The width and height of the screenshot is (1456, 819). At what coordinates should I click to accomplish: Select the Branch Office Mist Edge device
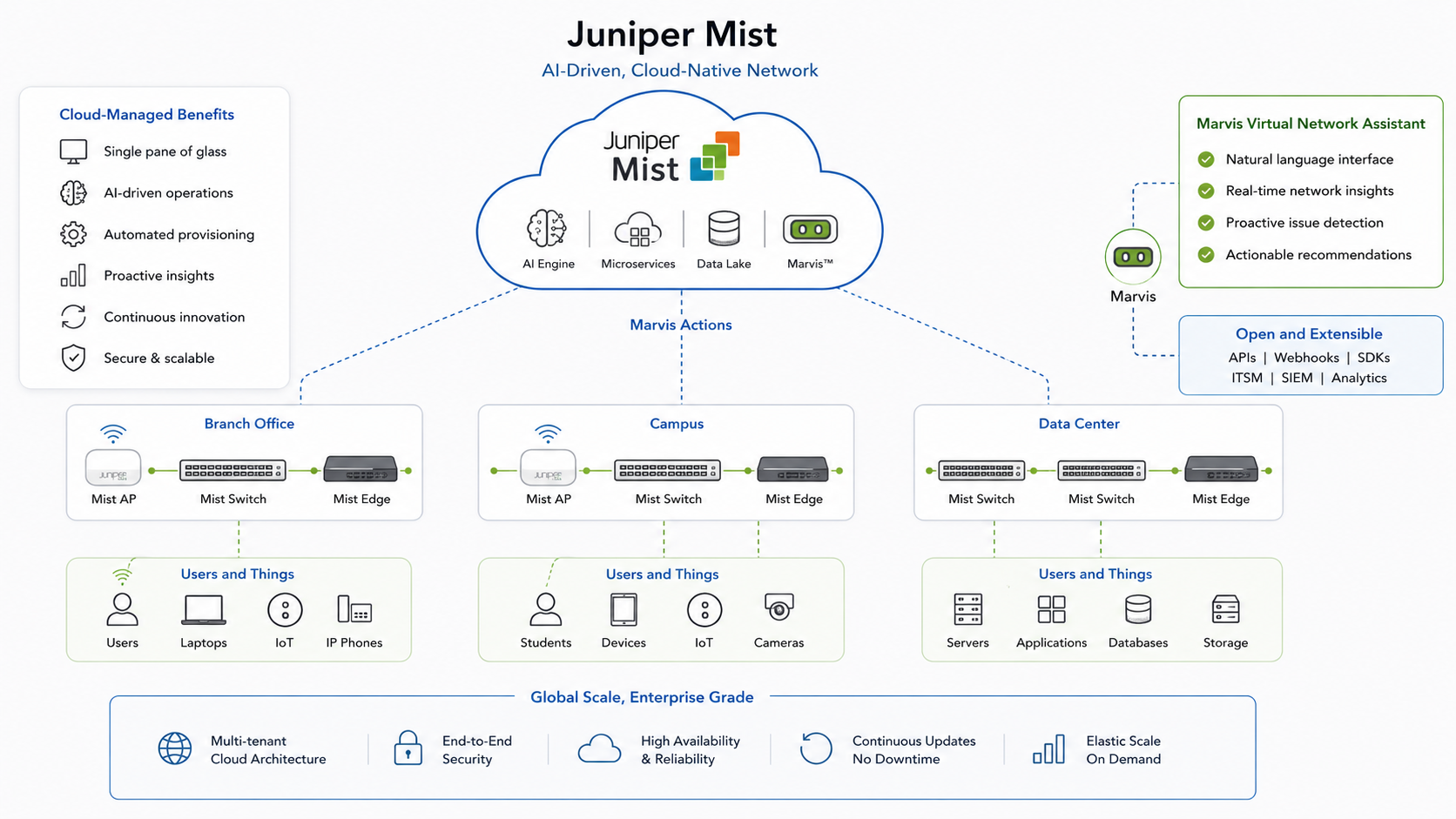coord(361,469)
